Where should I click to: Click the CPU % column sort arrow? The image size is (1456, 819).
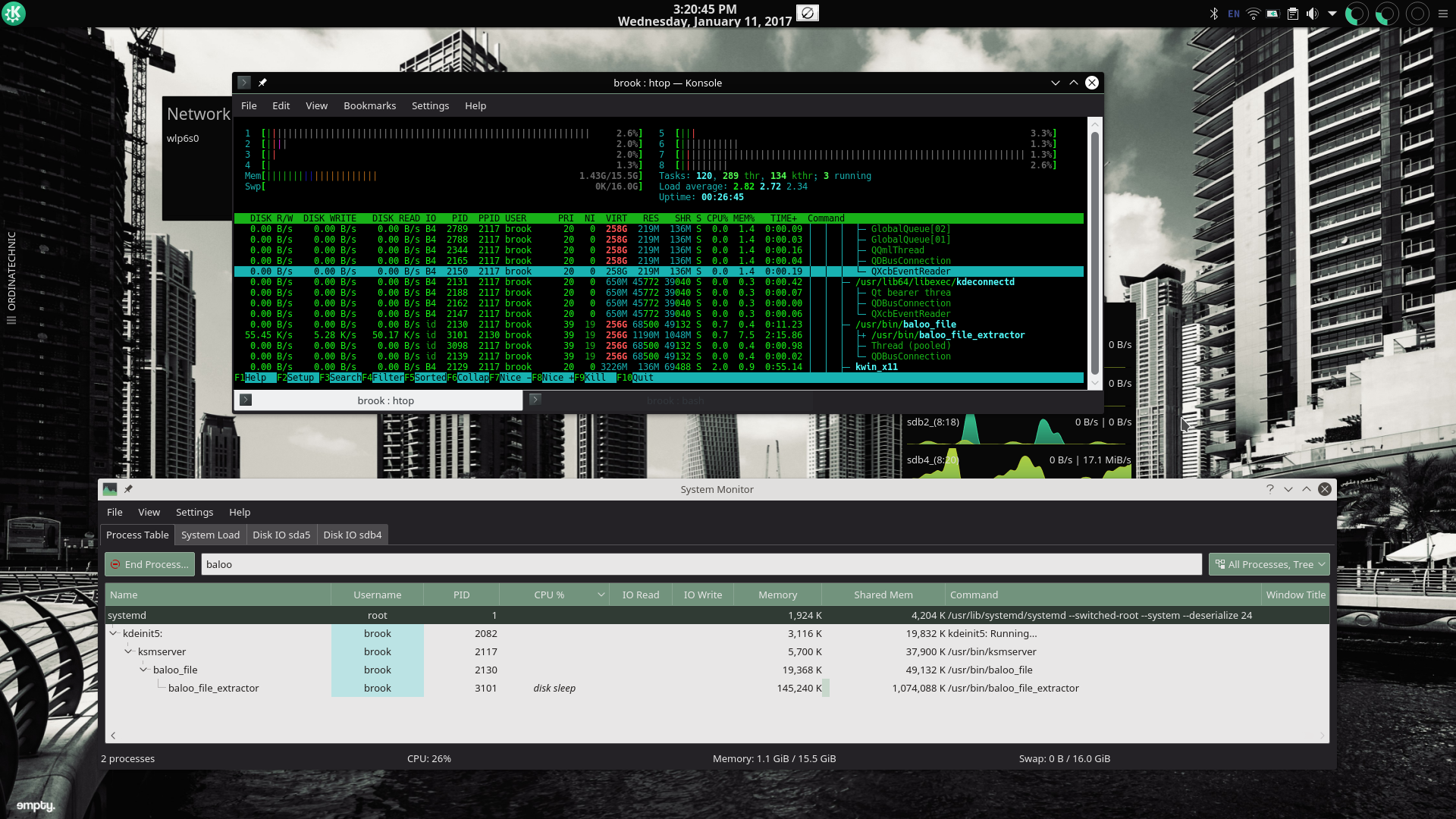point(601,595)
